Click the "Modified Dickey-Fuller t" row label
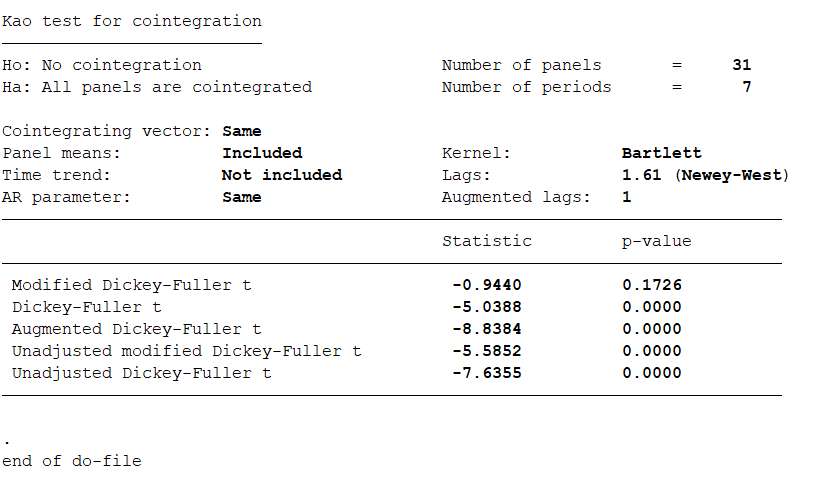 [x=131, y=285]
